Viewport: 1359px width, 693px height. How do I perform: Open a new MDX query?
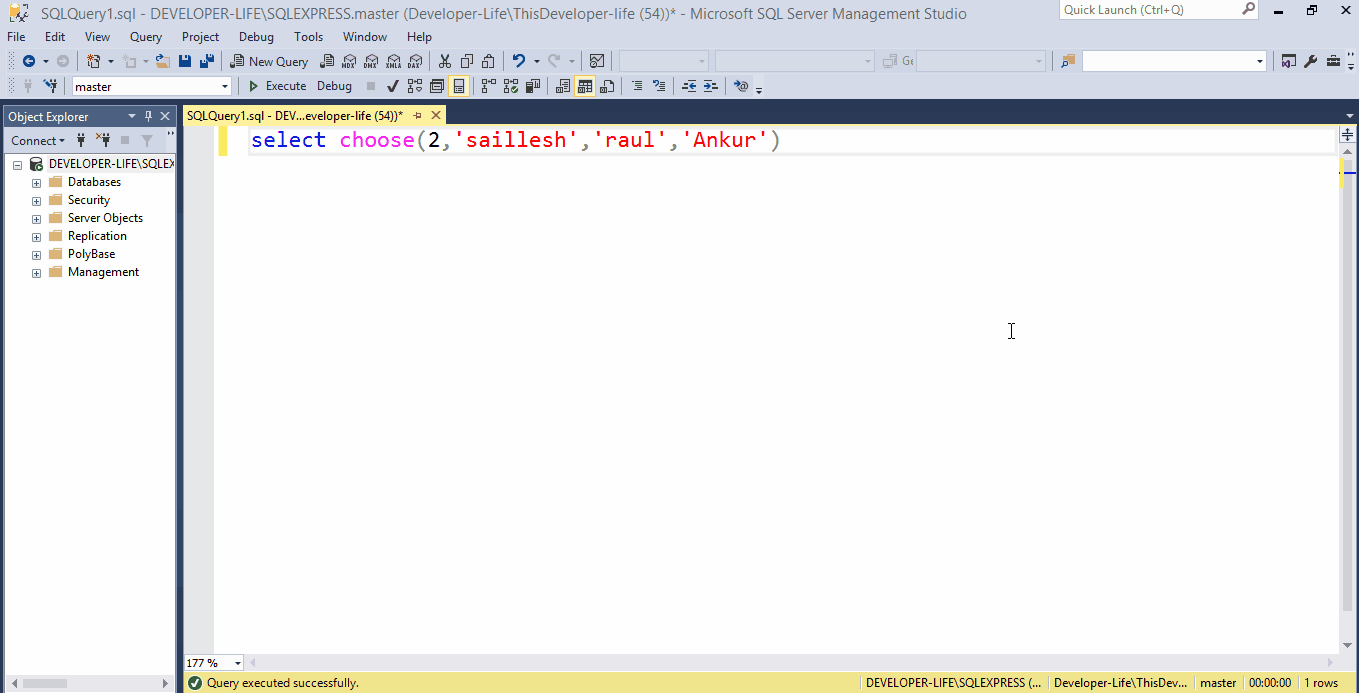349,61
